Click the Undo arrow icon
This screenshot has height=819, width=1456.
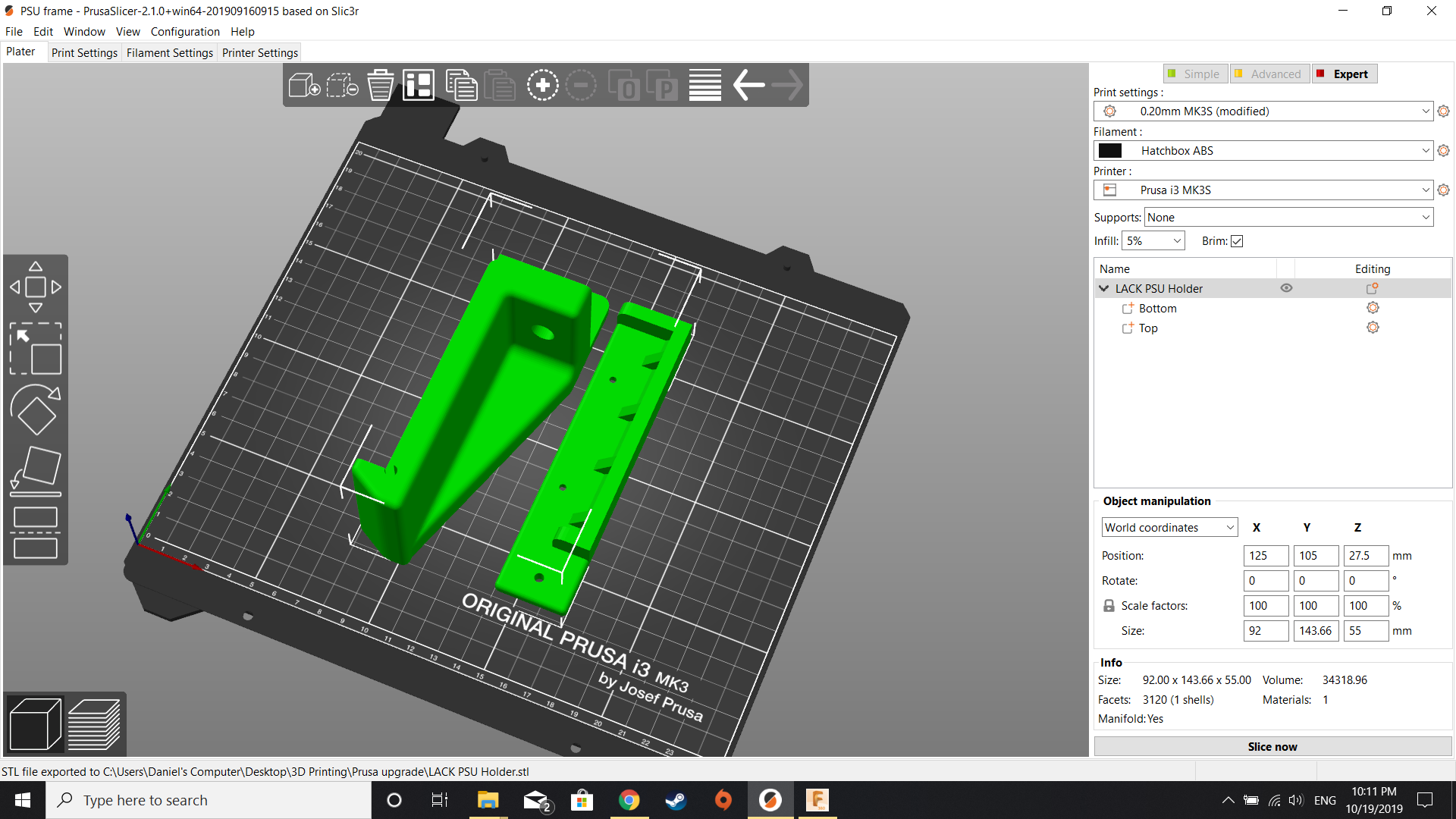tap(748, 85)
